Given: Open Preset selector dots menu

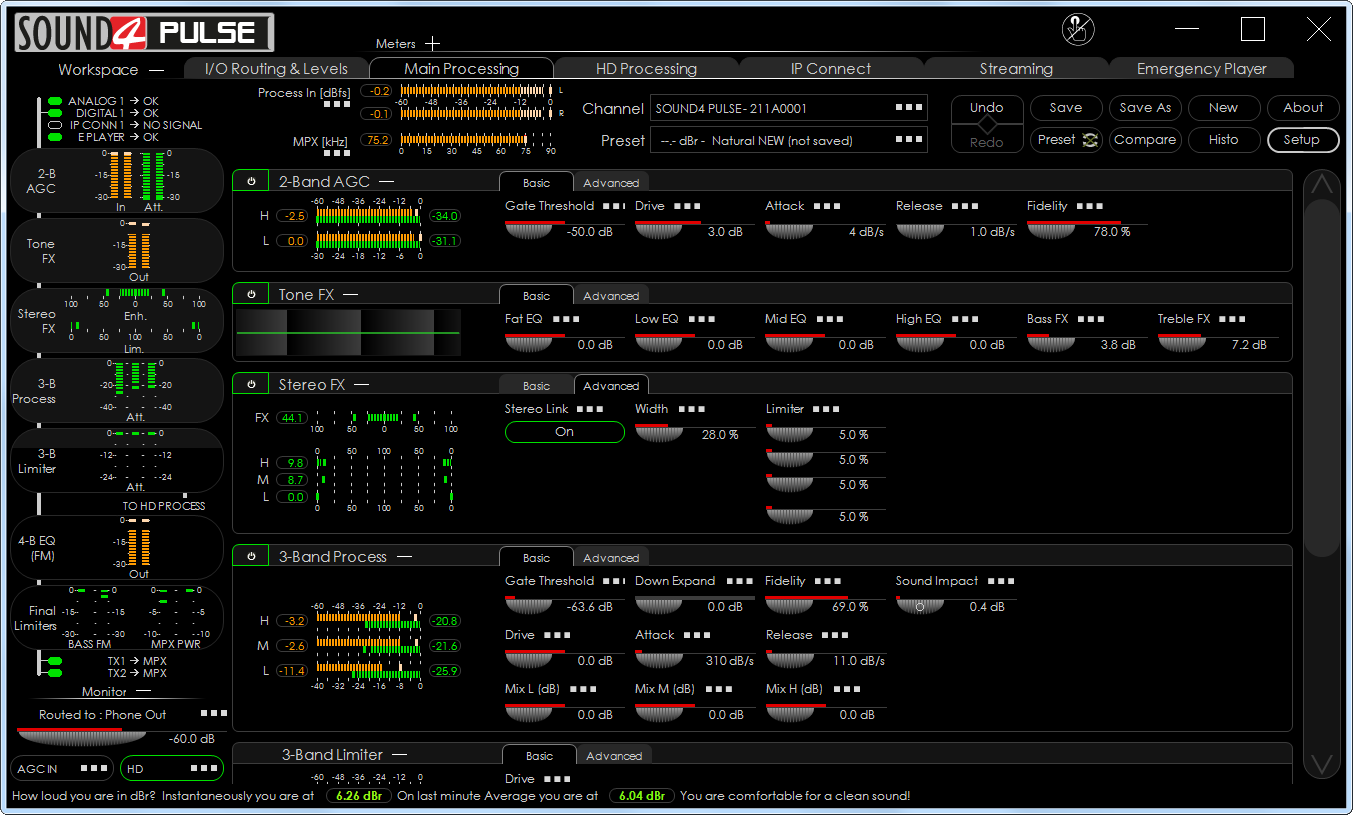Looking at the screenshot, I should (x=909, y=140).
